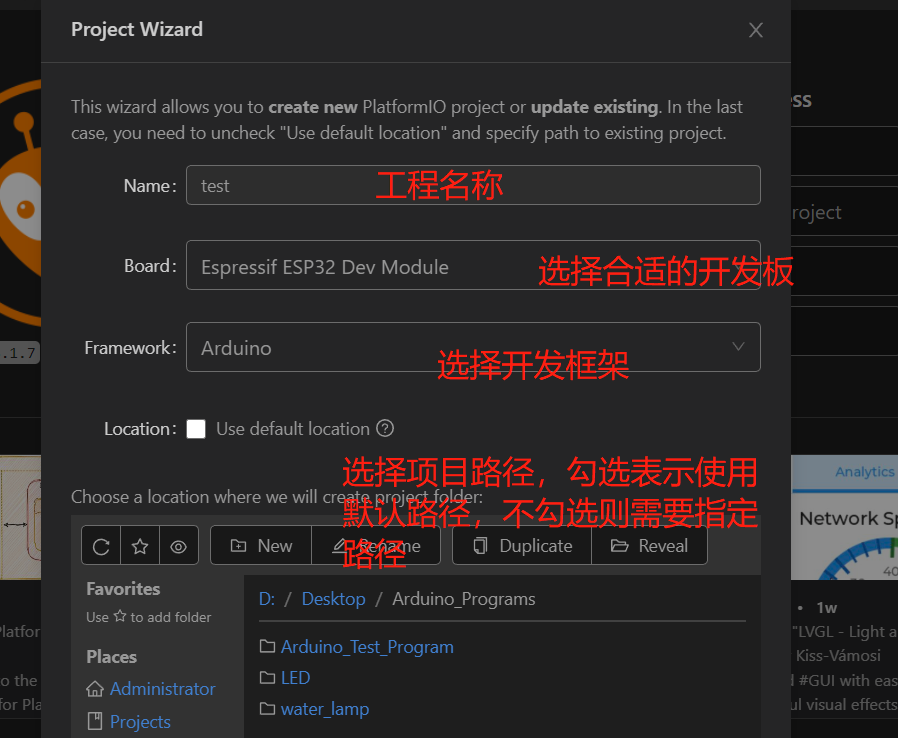Open the water_lamp folder
Image resolution: width=898 pixels, height=738 pixels.
pos(325,709)
